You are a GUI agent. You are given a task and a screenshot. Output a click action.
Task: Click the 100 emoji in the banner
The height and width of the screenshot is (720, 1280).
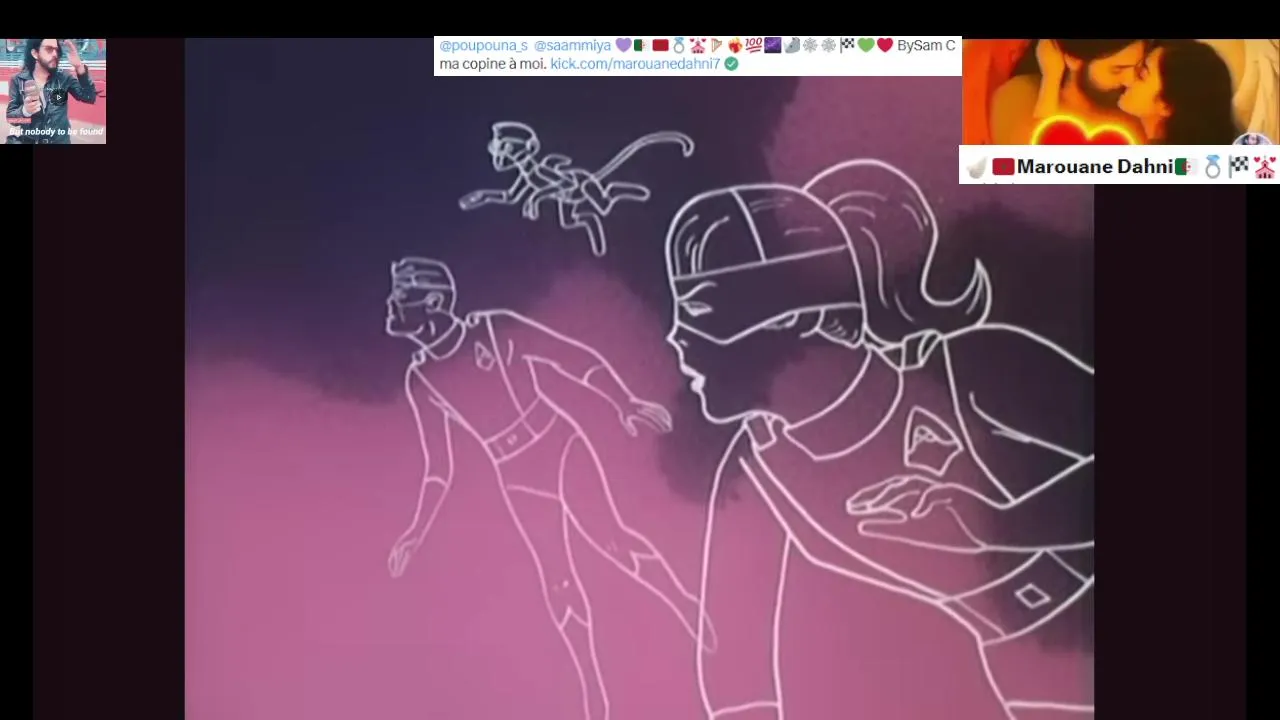[x=754, y=45]
